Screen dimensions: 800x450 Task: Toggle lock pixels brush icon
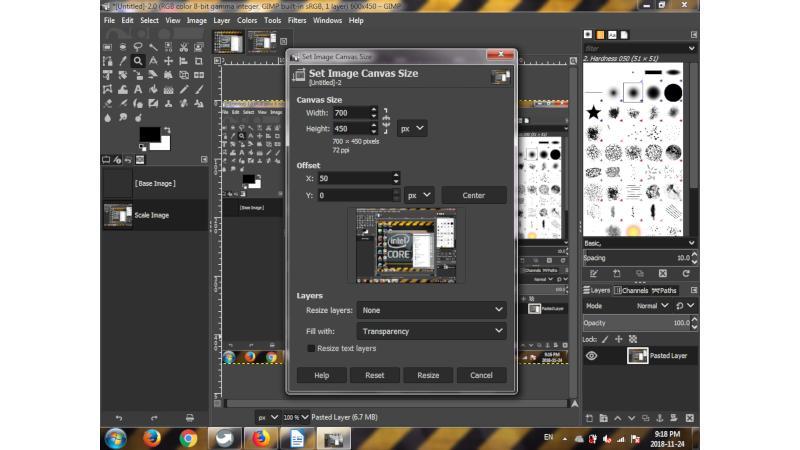coord(605,339)
